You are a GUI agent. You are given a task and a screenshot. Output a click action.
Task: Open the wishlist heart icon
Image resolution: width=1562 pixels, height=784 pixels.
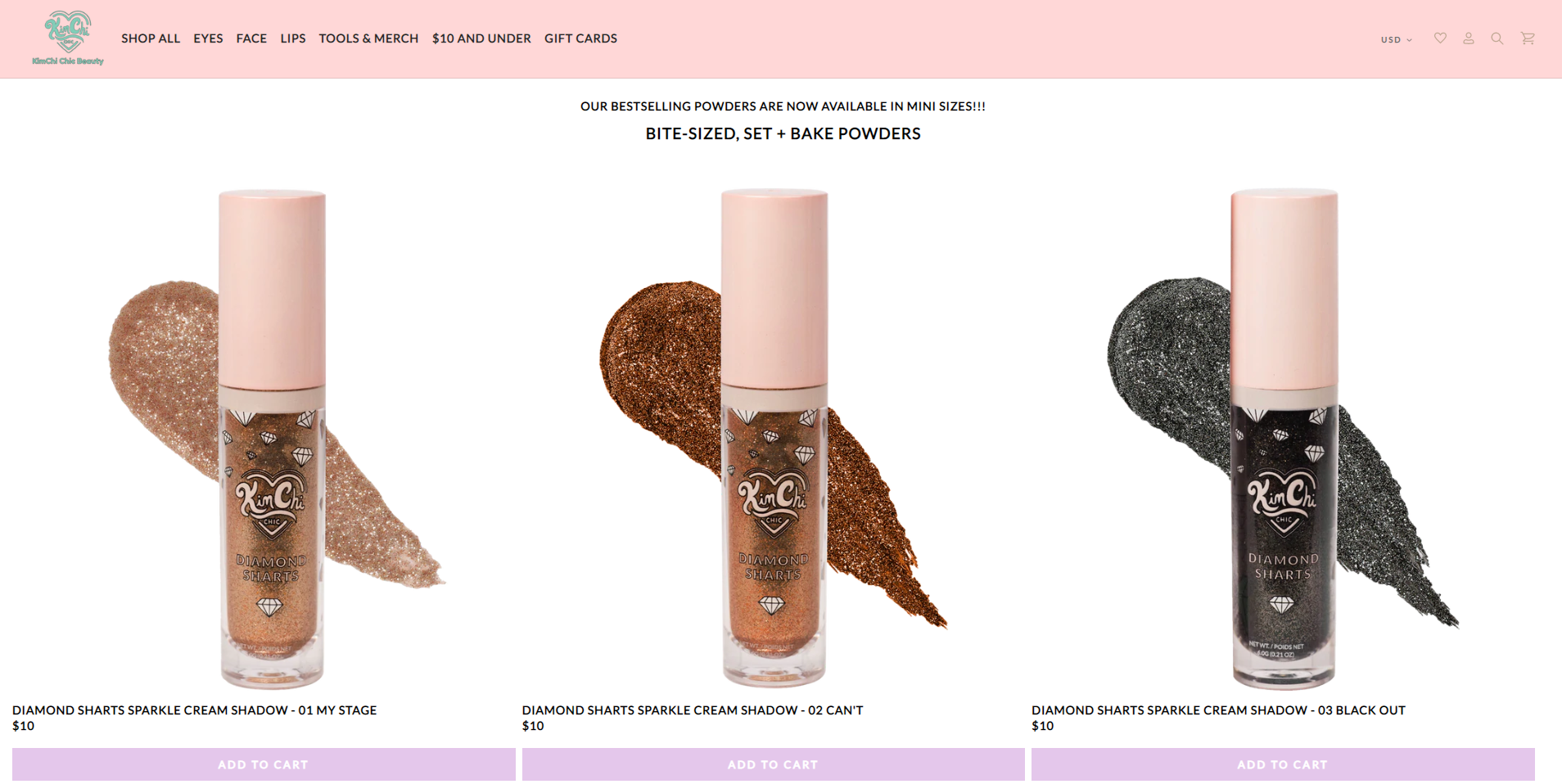[x=1440, y=38]
